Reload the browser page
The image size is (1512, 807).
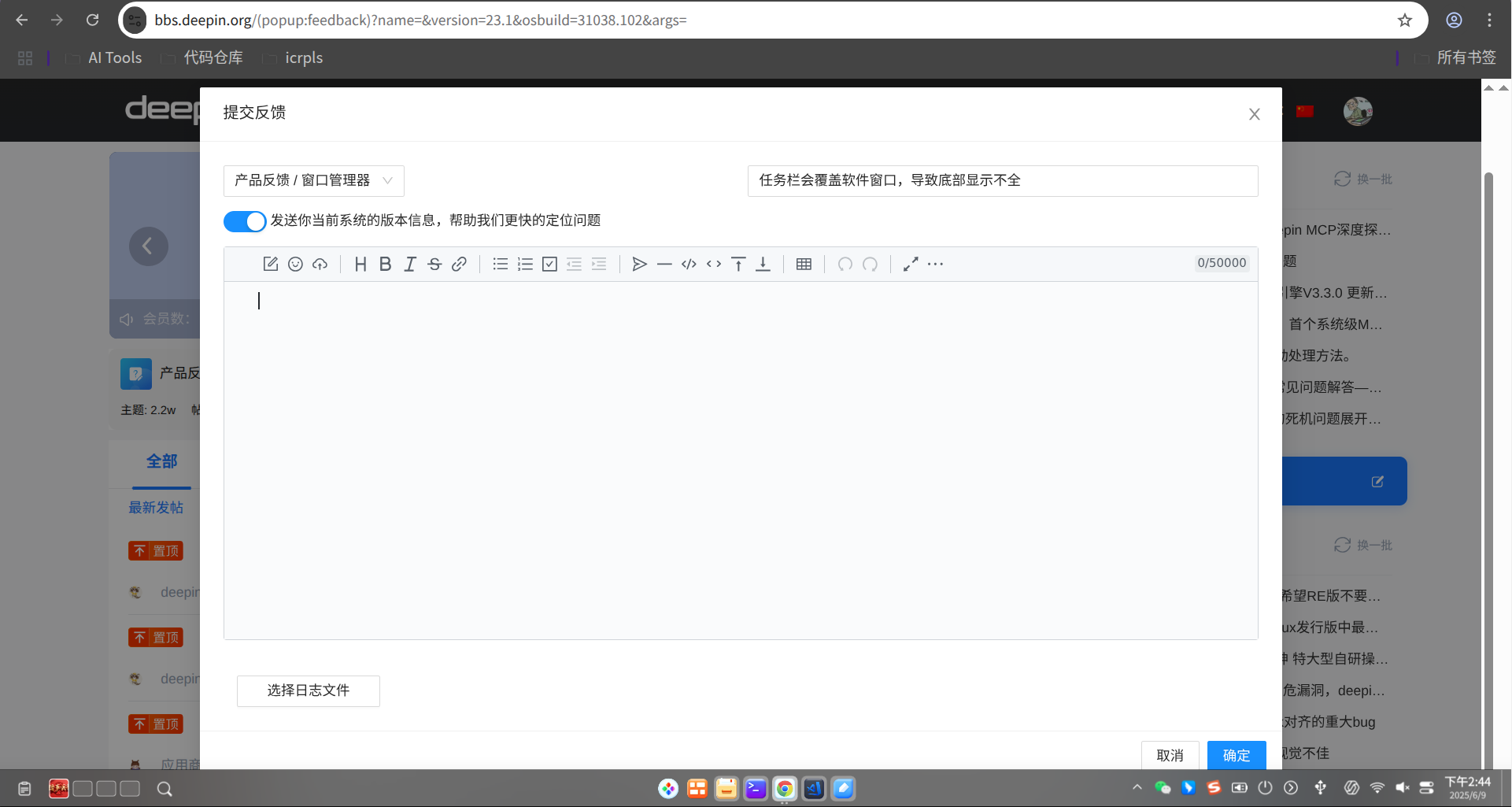click(93, 20)
